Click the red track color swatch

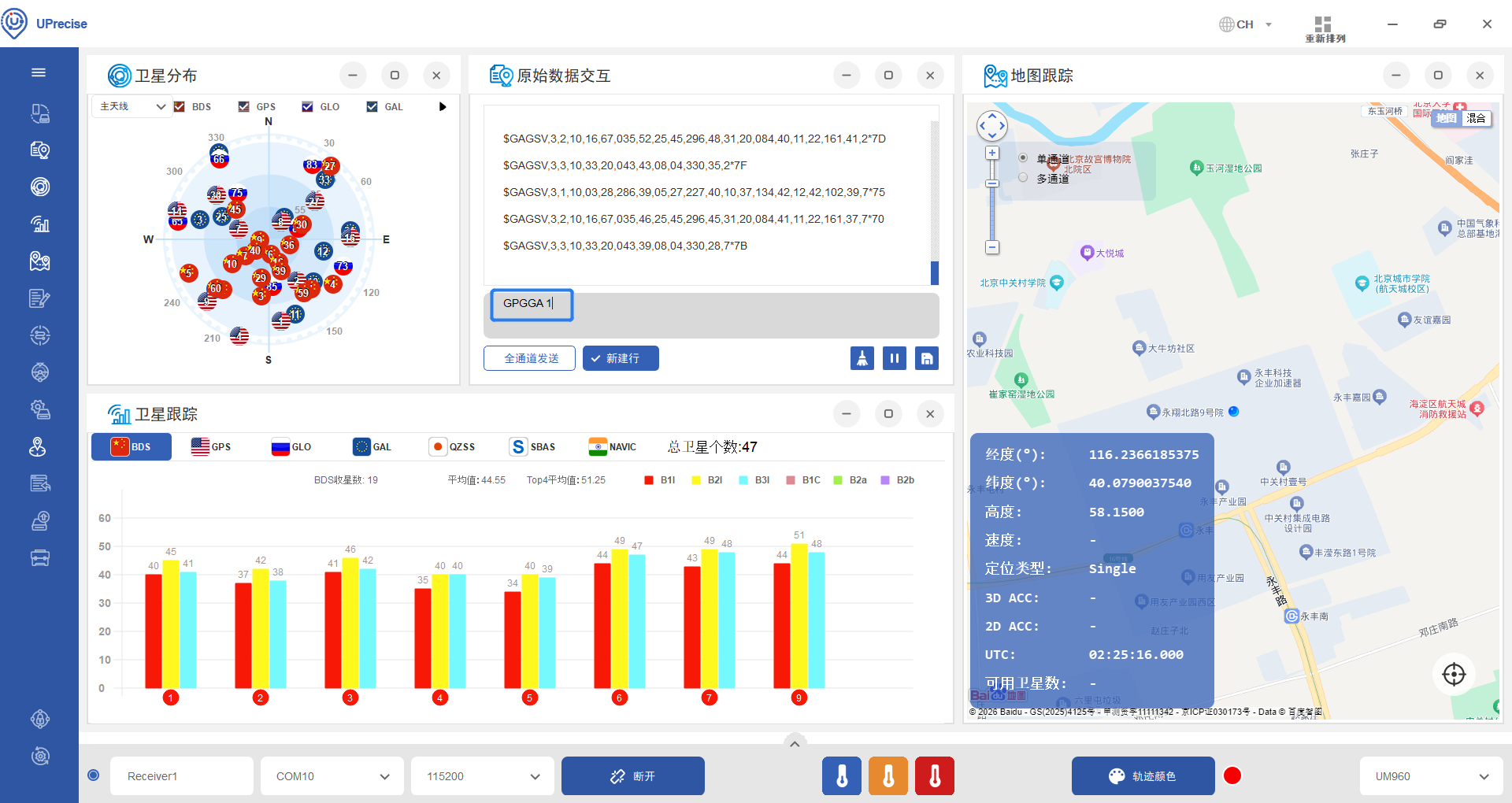coord(1232,776)
